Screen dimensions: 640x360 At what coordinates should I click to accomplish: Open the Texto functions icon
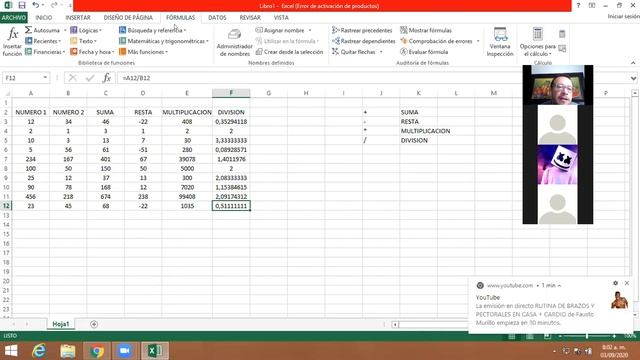(73, 41)
